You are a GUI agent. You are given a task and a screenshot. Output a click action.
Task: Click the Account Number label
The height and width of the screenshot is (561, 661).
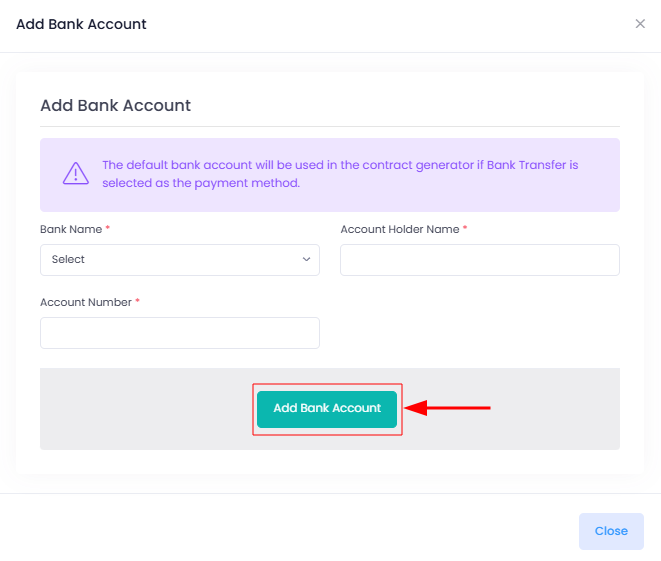click(86, 302)
